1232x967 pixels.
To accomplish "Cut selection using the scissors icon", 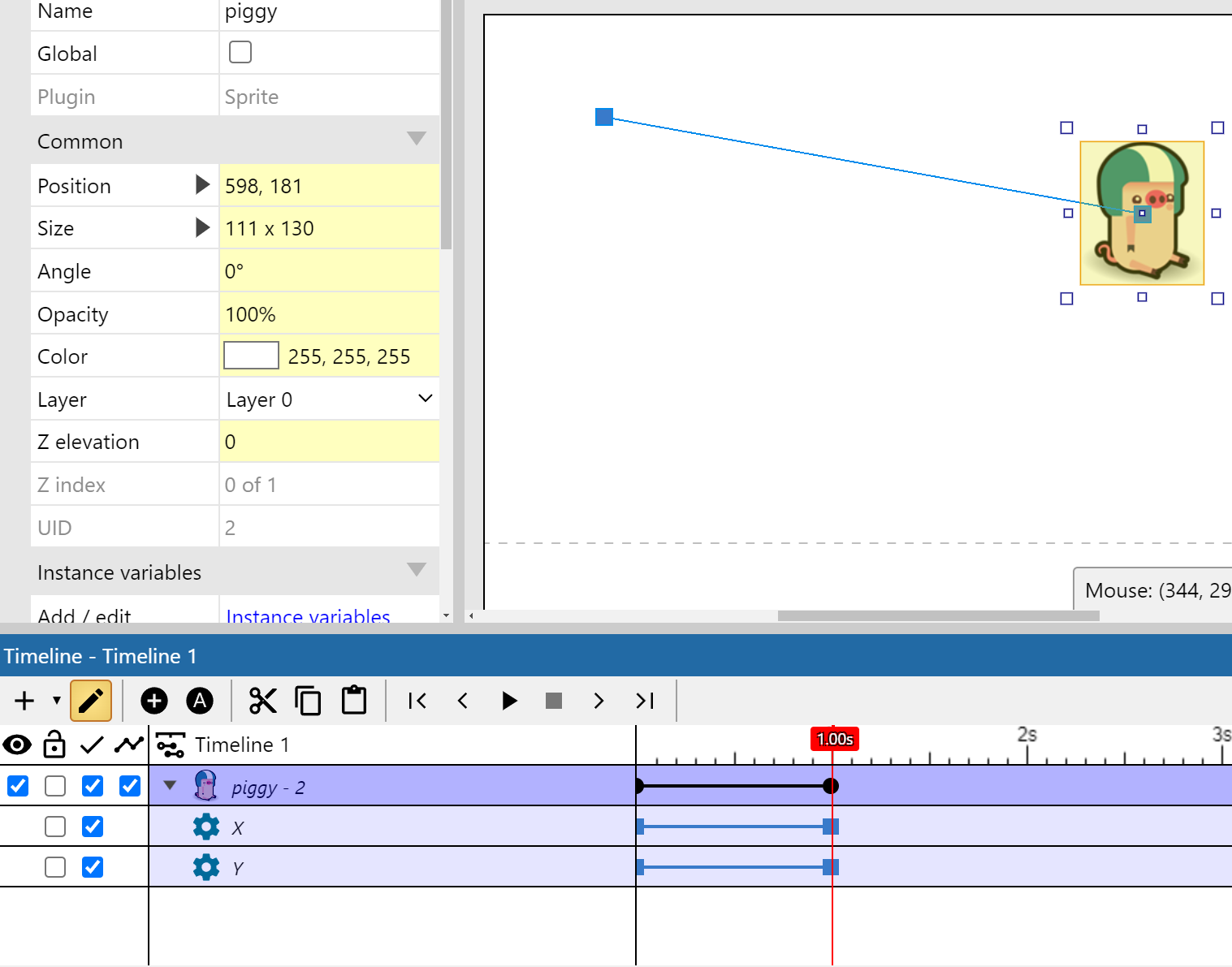I will [262, 700].
